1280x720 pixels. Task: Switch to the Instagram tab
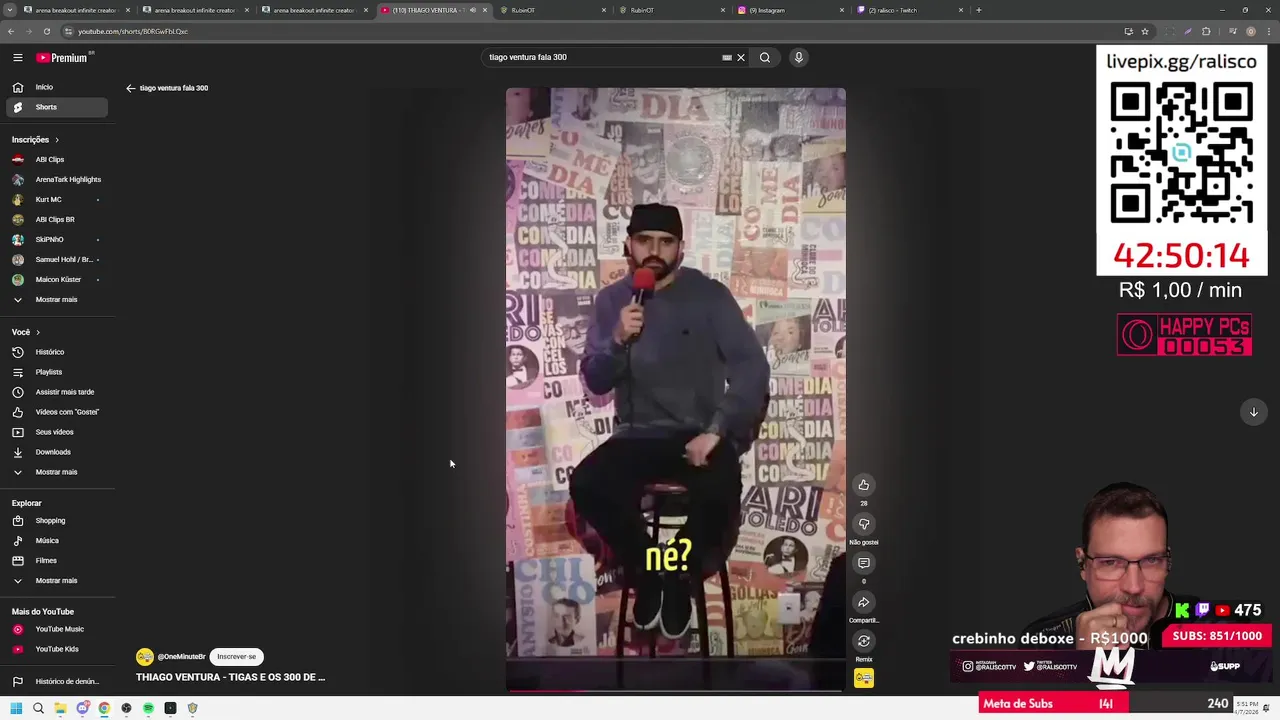pyautogui.click(x=790, y=10)
